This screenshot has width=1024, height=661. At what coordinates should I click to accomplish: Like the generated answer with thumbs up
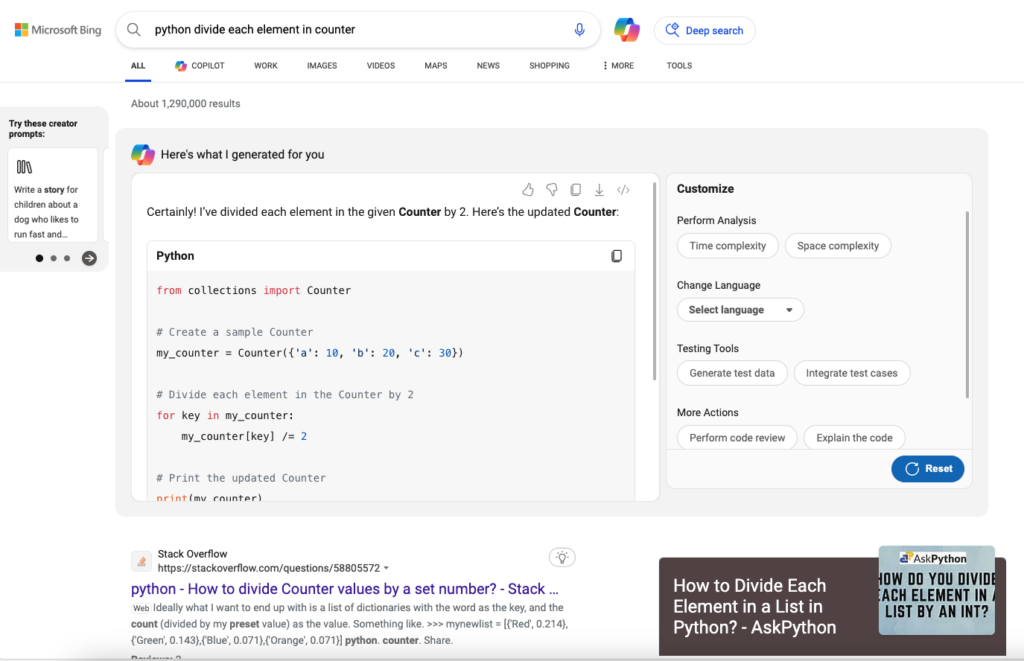click(528, 190)
